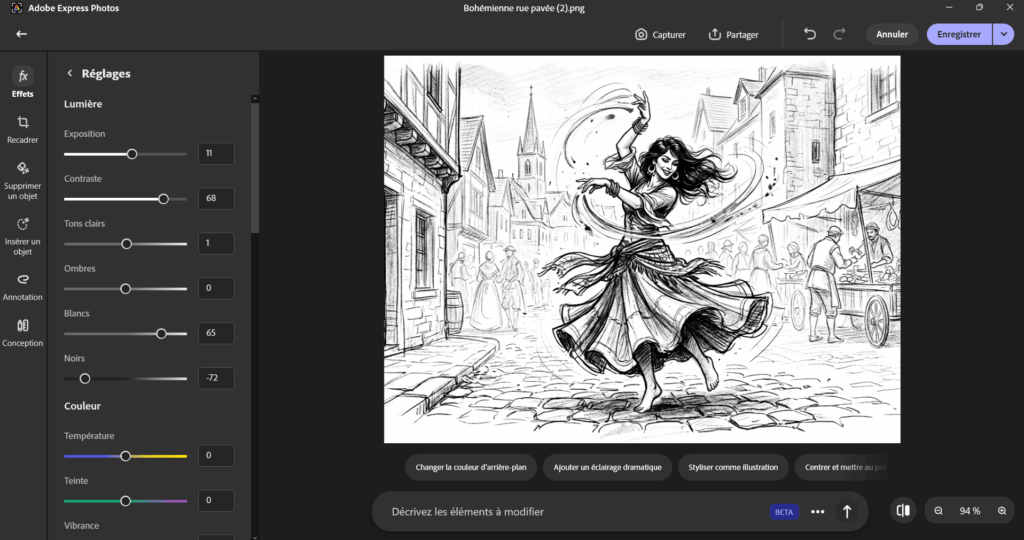
Task: Go back with the top-left arrow
Action: pyautogui.click(x=22, y=34)
